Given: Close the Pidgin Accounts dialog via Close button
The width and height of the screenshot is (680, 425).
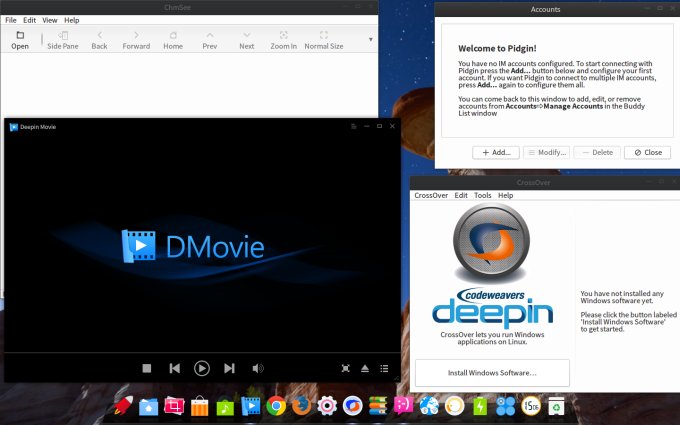Looking at the screenshot, I should tap(648, 152).
